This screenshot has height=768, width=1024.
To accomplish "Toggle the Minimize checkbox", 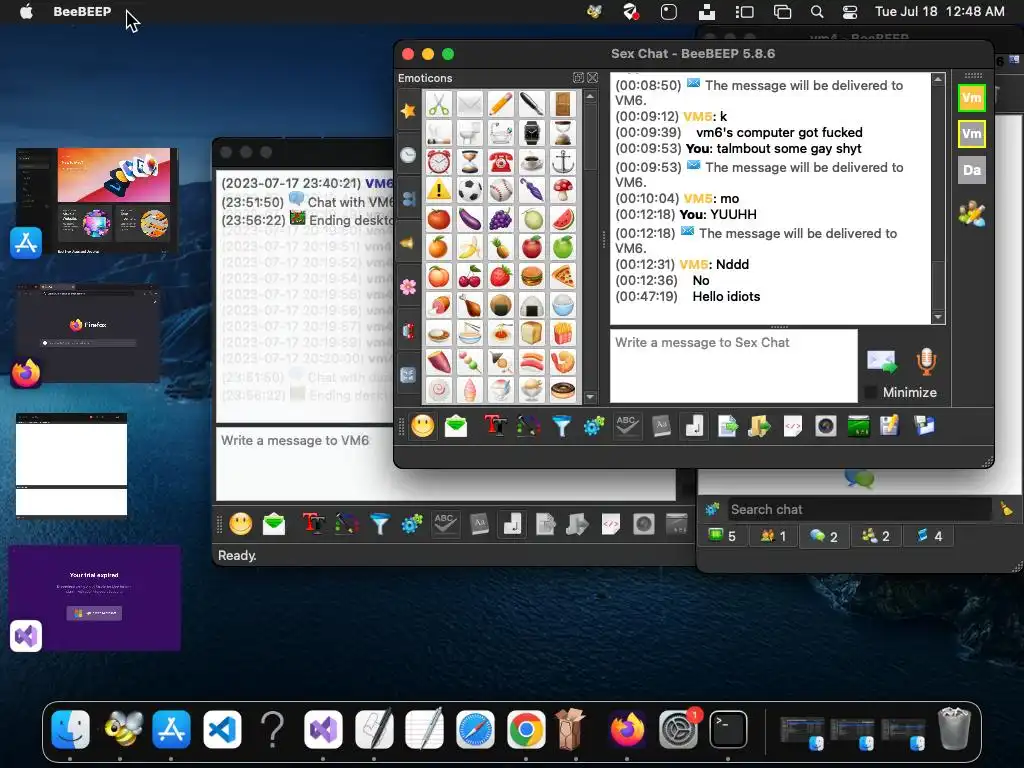I will [x=871, y=392].
